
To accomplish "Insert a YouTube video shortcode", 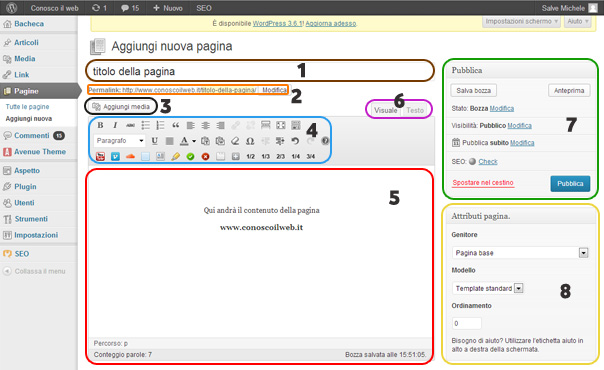I will tap(100, 156).
